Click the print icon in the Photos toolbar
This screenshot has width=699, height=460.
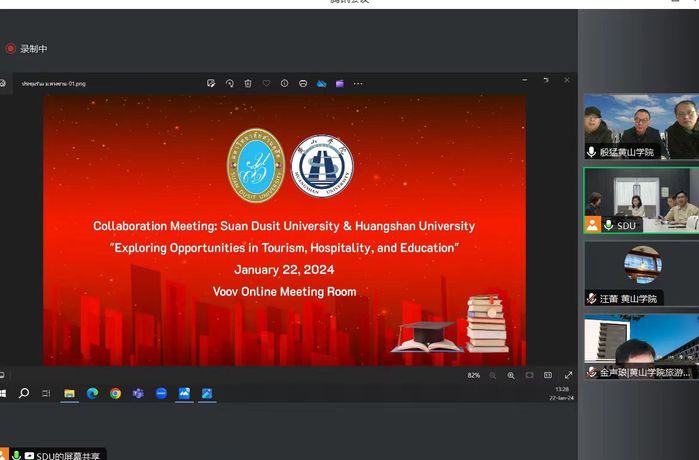click(303, 83)
